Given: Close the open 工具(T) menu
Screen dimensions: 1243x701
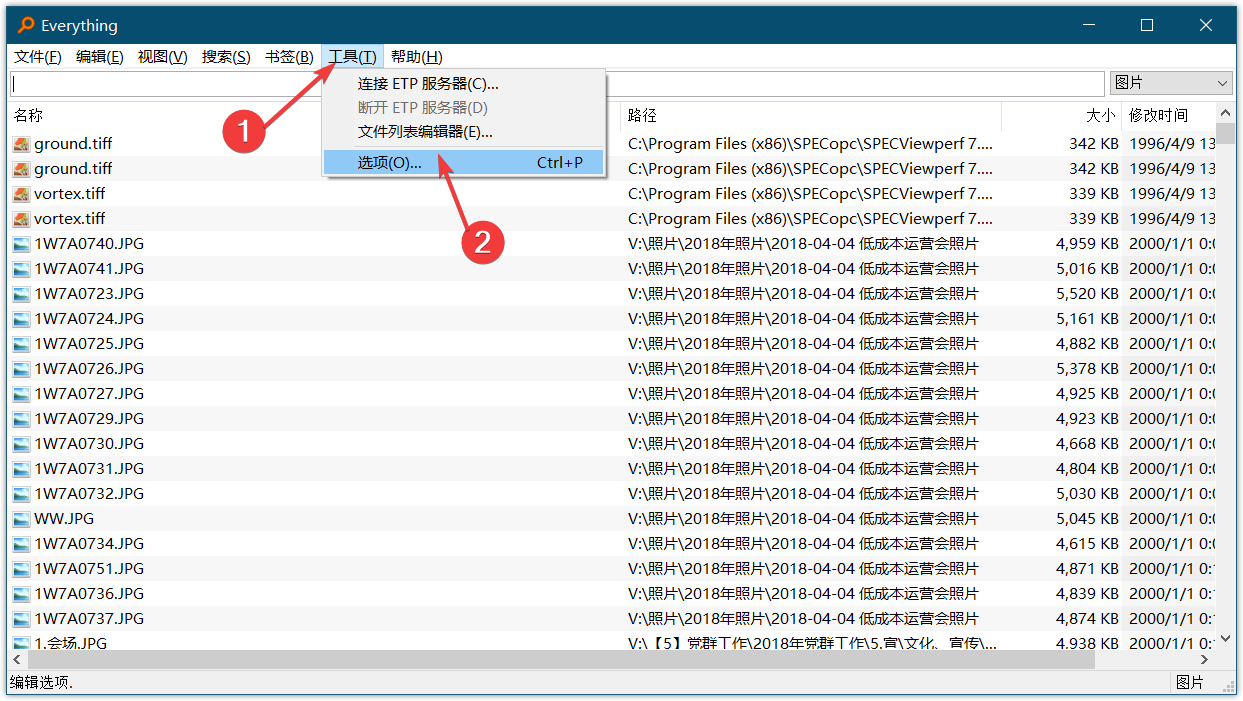Looking at the screenshot, I should [353, 57].
